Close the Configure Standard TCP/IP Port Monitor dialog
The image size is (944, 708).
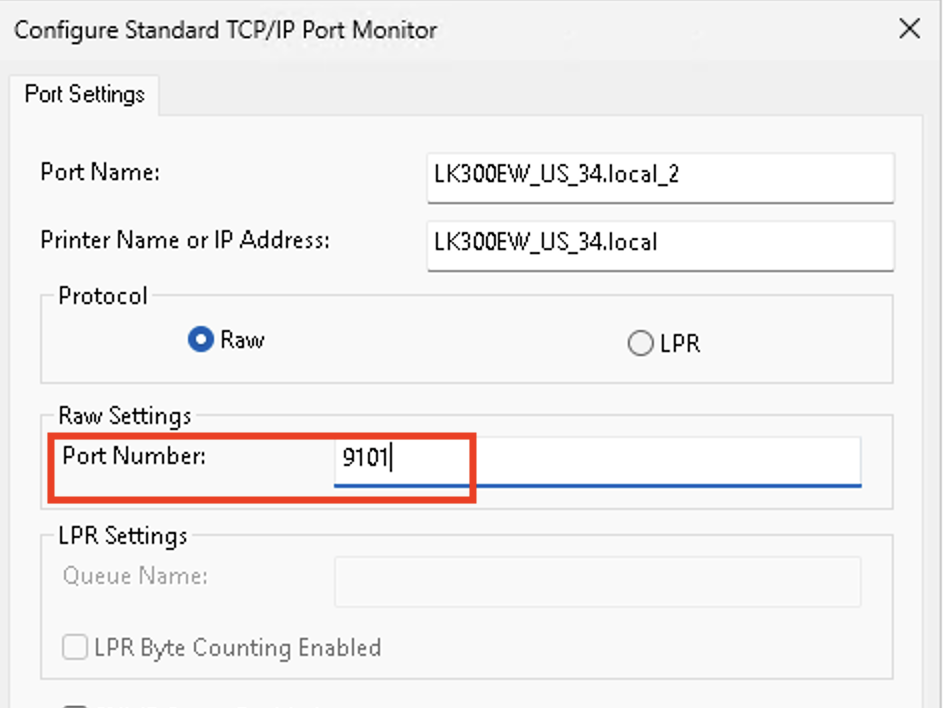pyautogui.click(x=909, y=29)
